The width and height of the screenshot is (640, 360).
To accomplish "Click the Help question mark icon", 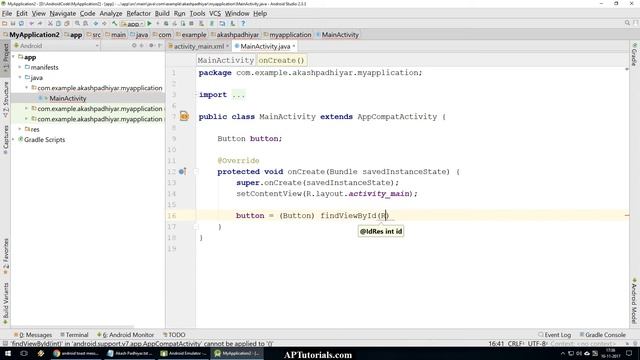I will [243, 24].
